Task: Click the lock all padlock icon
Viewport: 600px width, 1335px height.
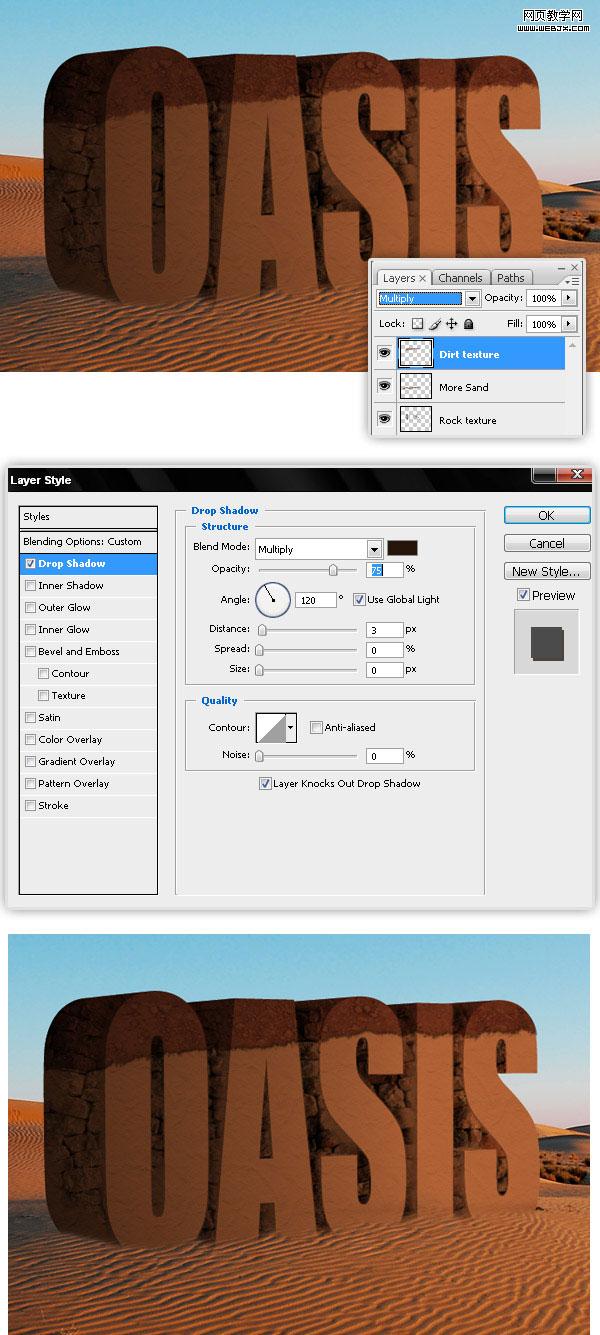Action: click(x=468, y=324)
